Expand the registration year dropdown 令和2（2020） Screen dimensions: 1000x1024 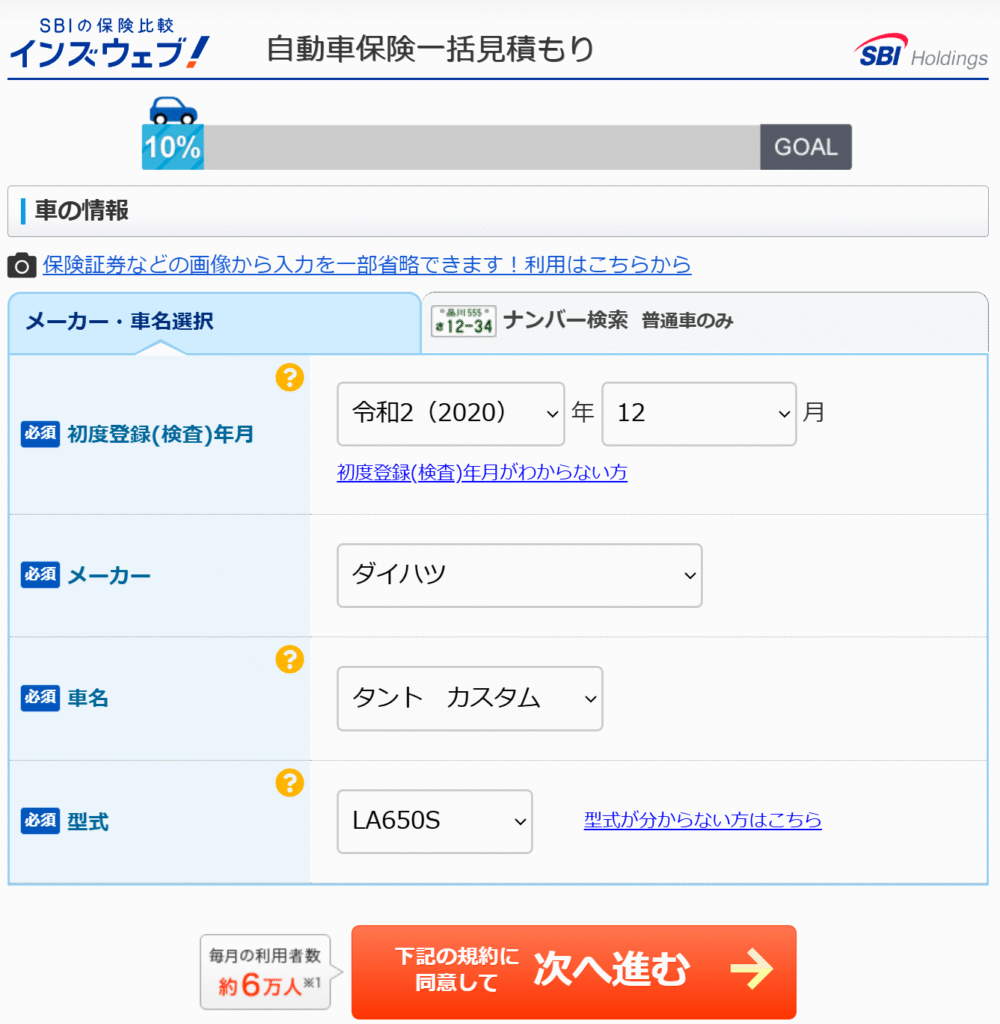(x=450, y=413)
